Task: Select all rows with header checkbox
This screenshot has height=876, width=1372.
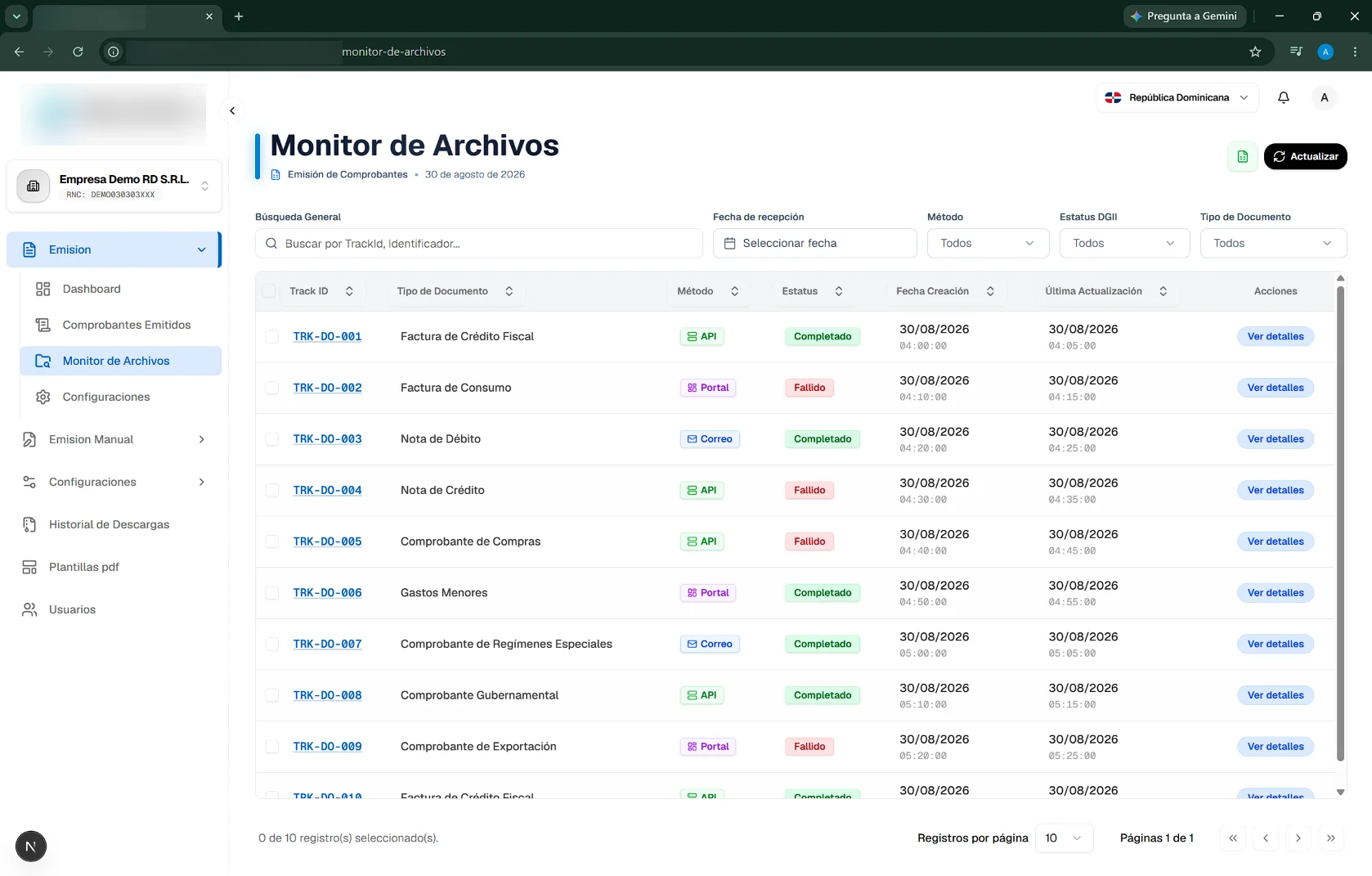Action: (269, 291)
